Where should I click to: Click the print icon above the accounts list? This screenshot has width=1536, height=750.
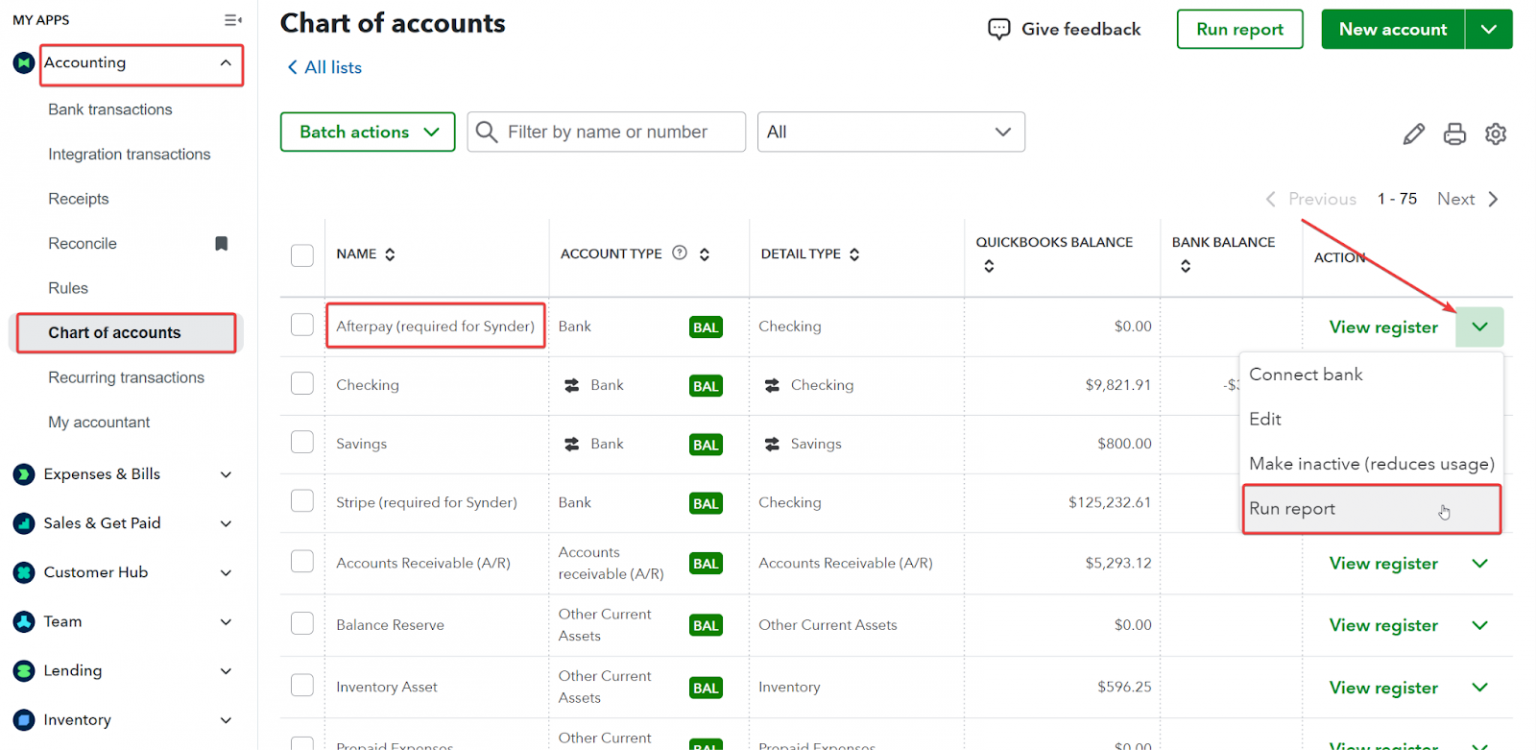tap(1455, 133)
